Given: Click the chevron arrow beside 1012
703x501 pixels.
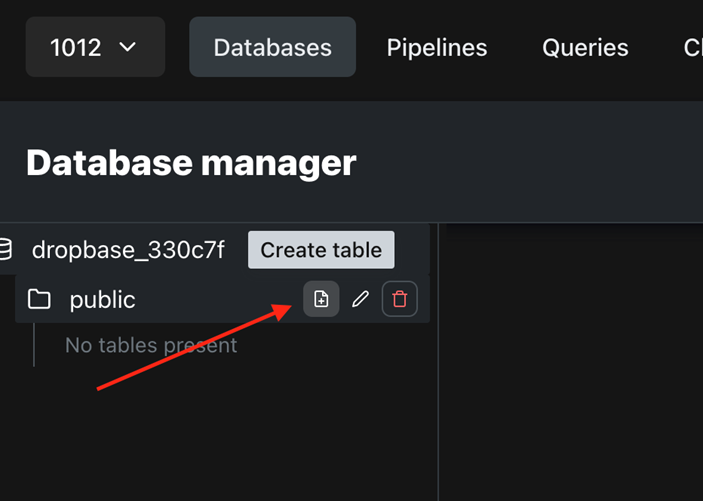Looking at the screenshot, I should [127, 47].
